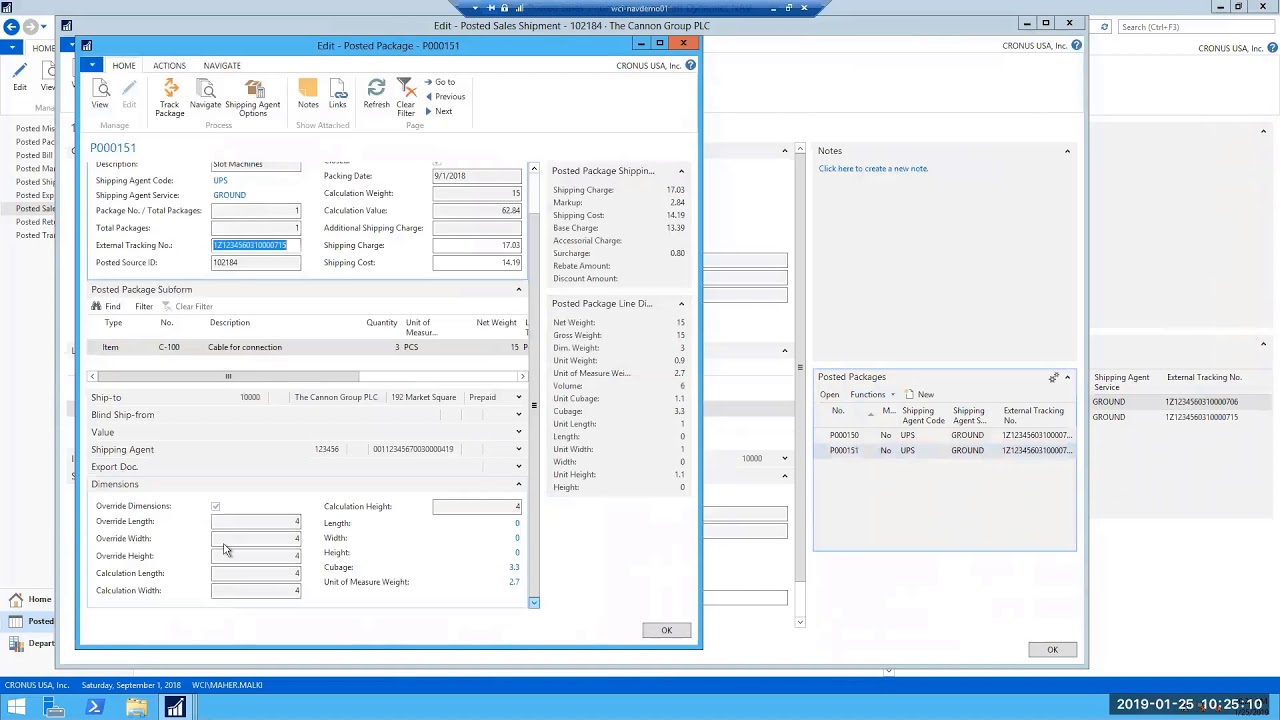Open Functions dropdown in Posted Packages
Screen dimensions: 1280x720
click(x=872, y=394)
